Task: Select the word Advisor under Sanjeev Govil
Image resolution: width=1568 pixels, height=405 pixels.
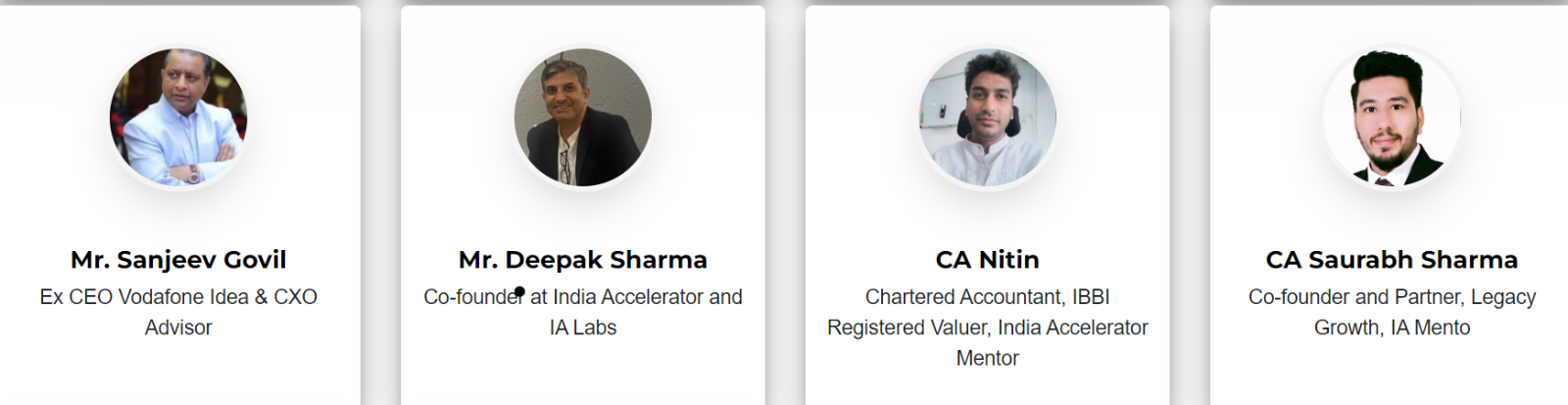Action: 178,328
